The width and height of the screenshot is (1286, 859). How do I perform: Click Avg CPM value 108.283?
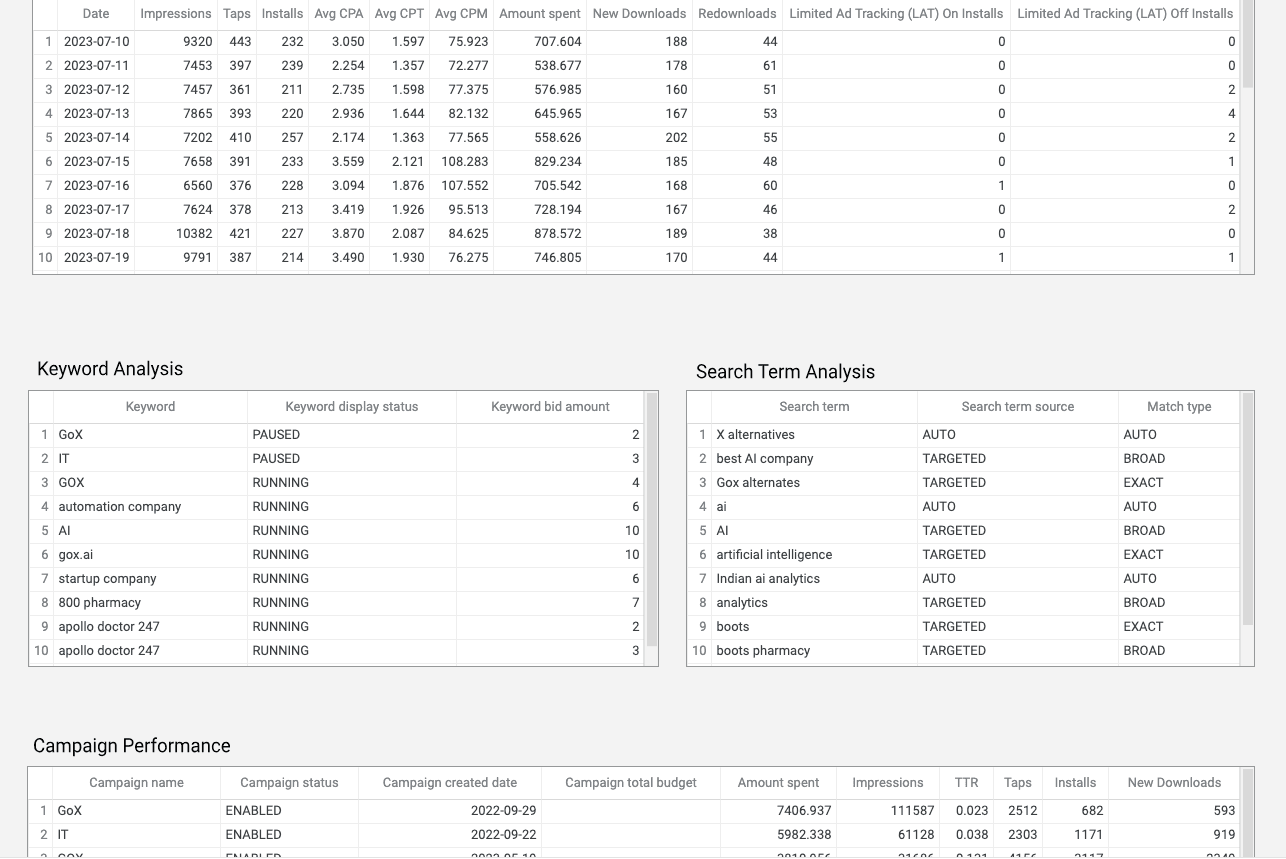[x=465, y=162]
